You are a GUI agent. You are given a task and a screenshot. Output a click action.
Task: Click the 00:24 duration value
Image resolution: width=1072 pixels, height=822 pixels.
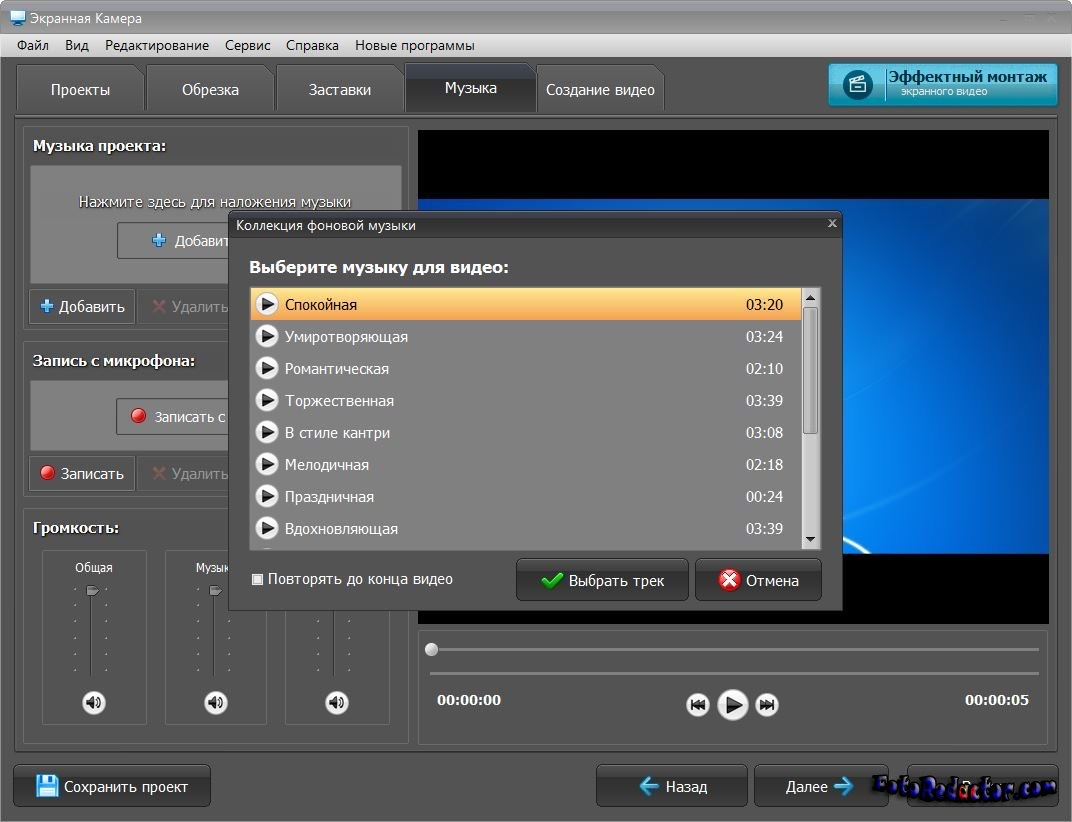764,496
